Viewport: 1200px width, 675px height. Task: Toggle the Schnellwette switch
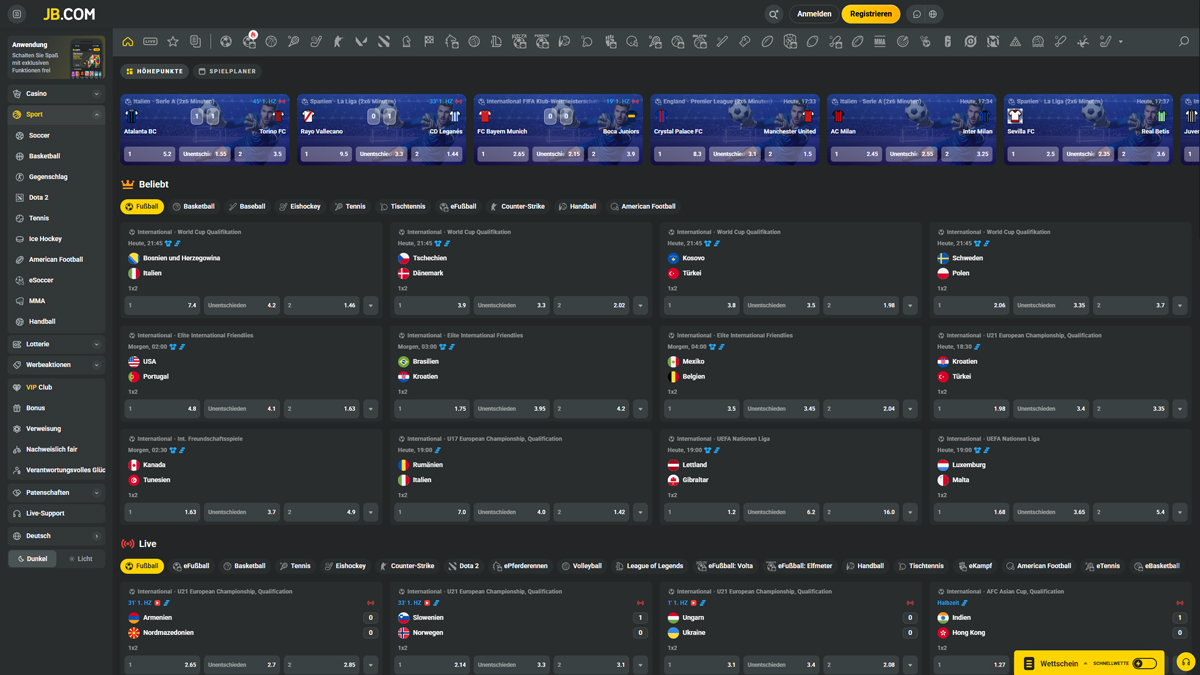coord(1145,663)
